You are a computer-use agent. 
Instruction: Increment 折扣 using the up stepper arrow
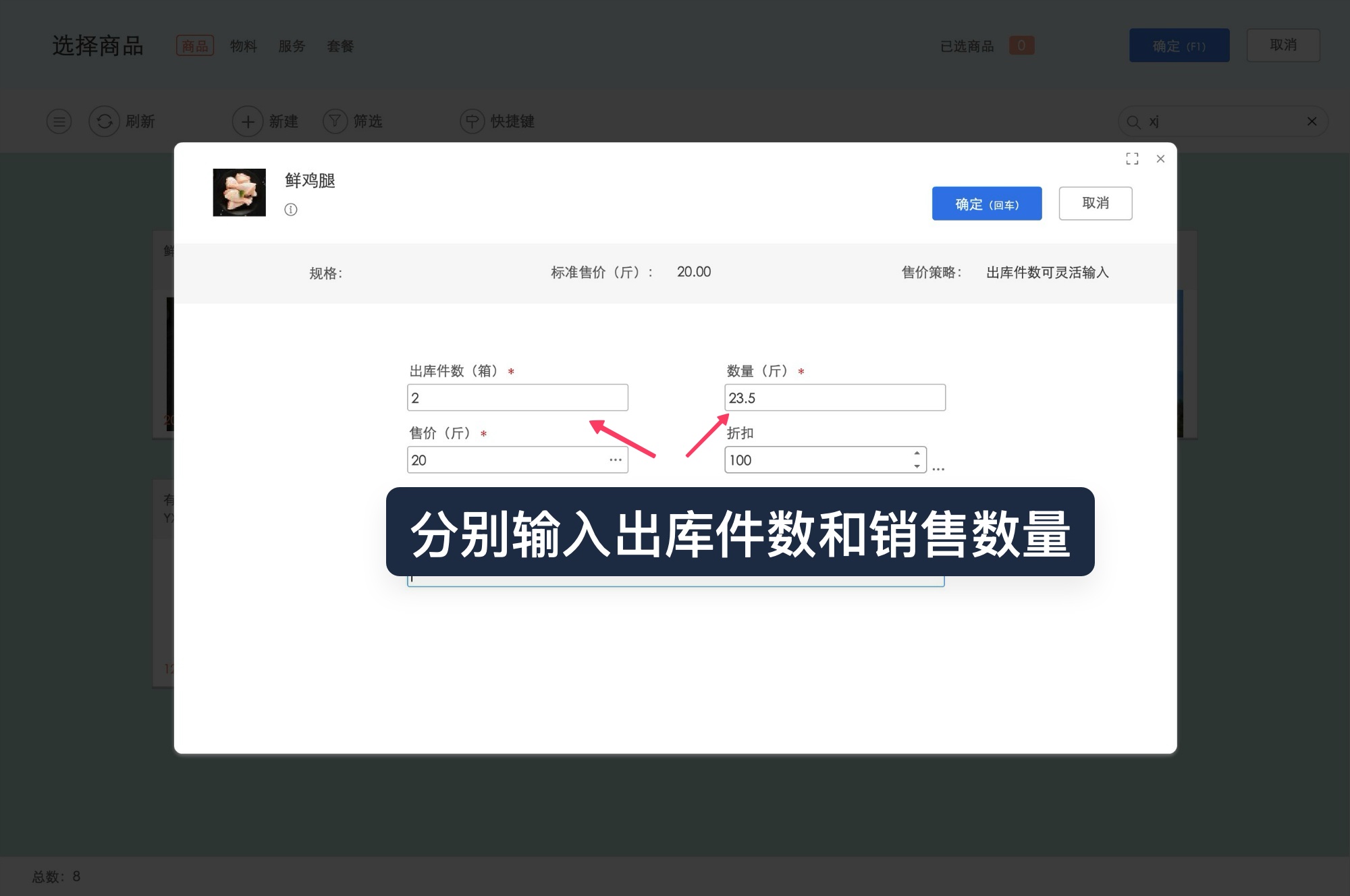point(916,454)
